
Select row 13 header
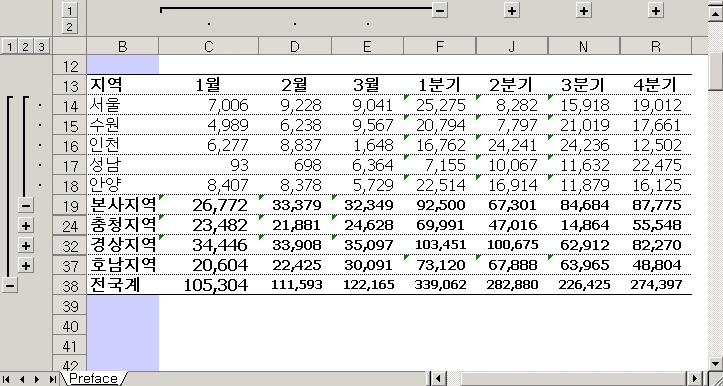pyautogui.click(x=70, y=85)
